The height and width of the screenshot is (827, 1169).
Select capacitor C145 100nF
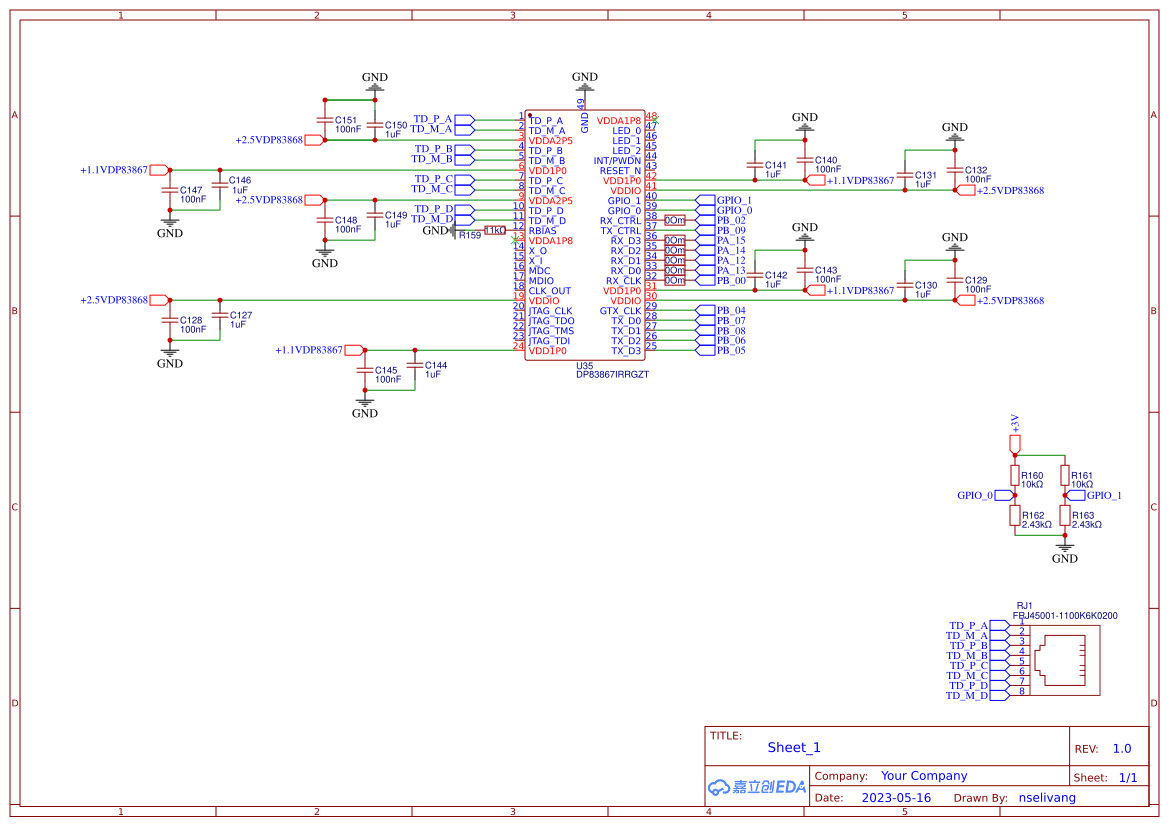tap(365, 370)
